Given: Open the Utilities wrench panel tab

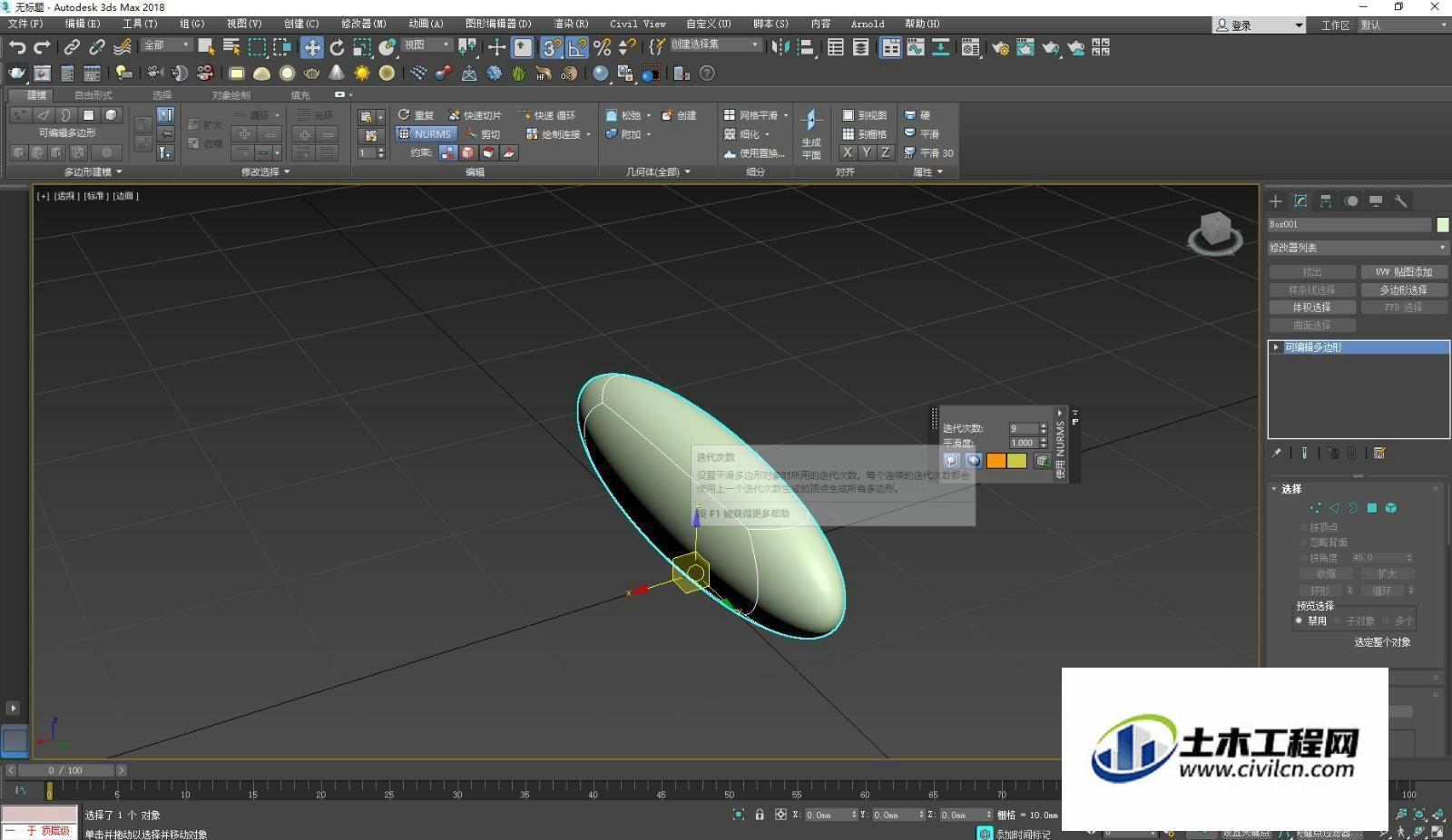Looking at the screenshot, I should 1401,201.
